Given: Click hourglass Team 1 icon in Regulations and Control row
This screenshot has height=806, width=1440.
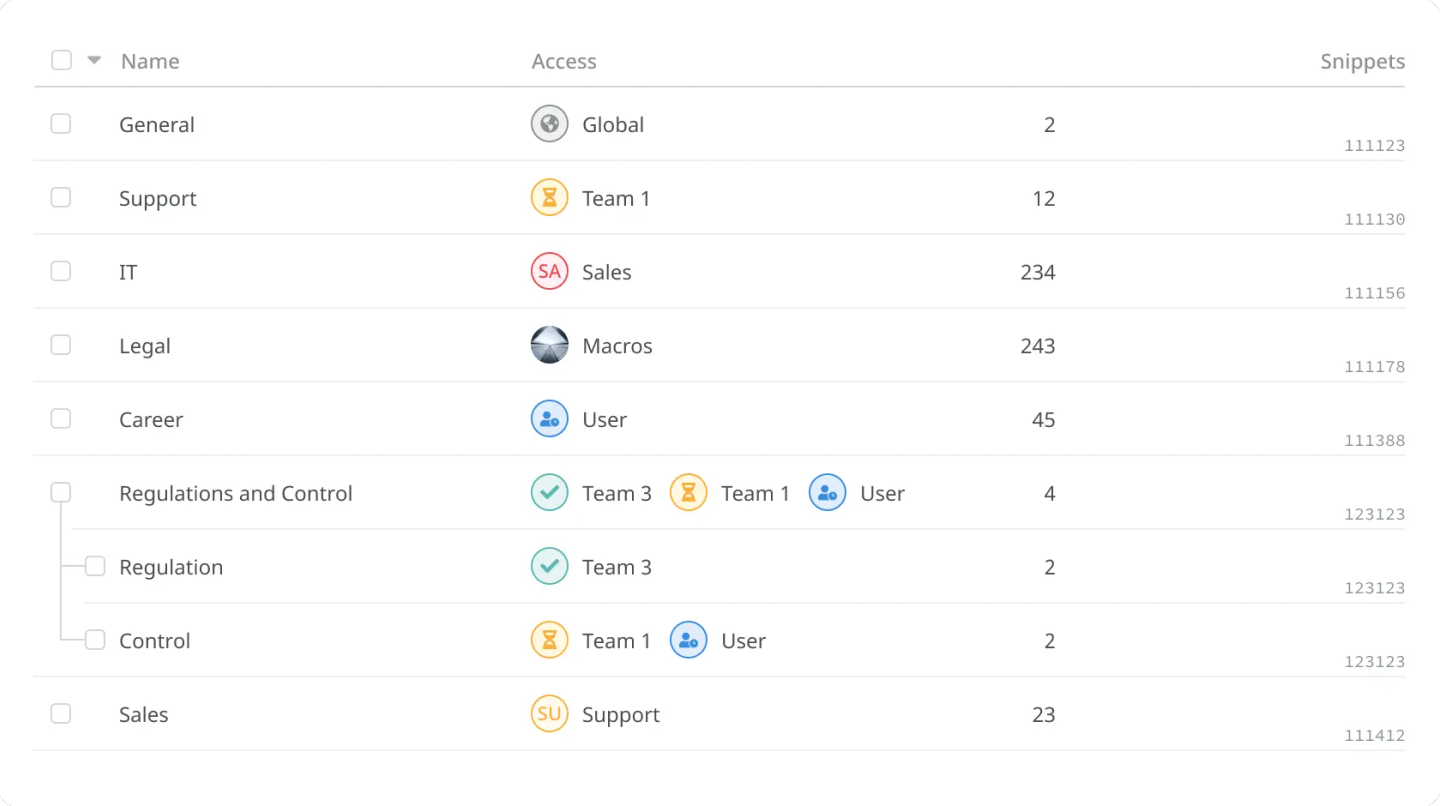Looking at the screenshot, I should pos(688,493).
